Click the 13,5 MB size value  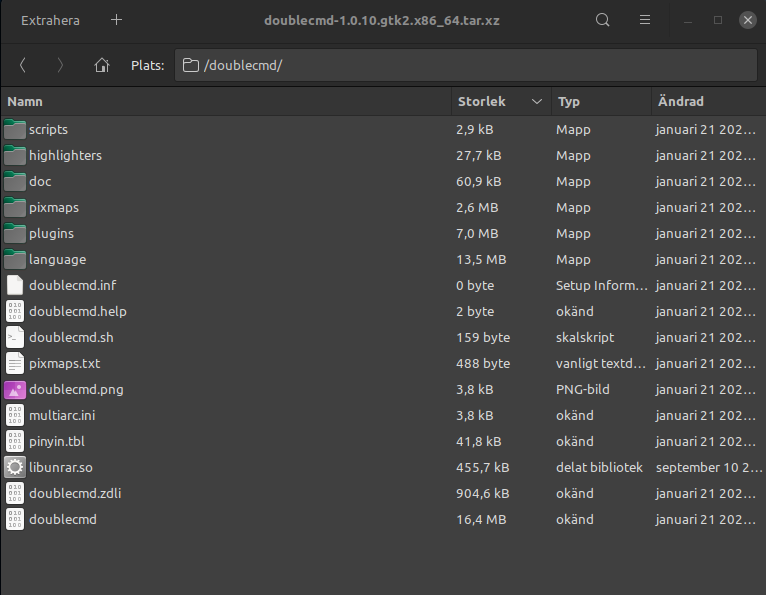pos(481,259)
